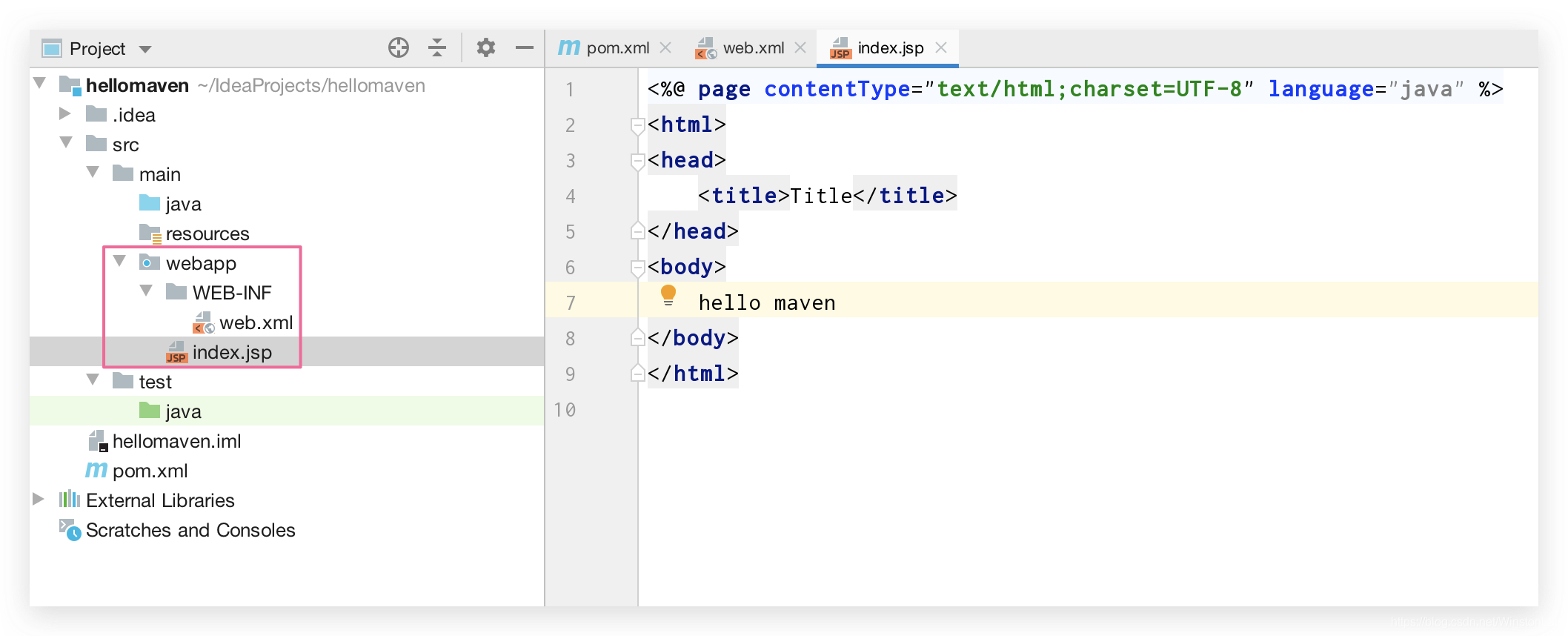Click fold end marker at line 9
This screenshot has height=636, width=1568.
click(x=637, y=373)
